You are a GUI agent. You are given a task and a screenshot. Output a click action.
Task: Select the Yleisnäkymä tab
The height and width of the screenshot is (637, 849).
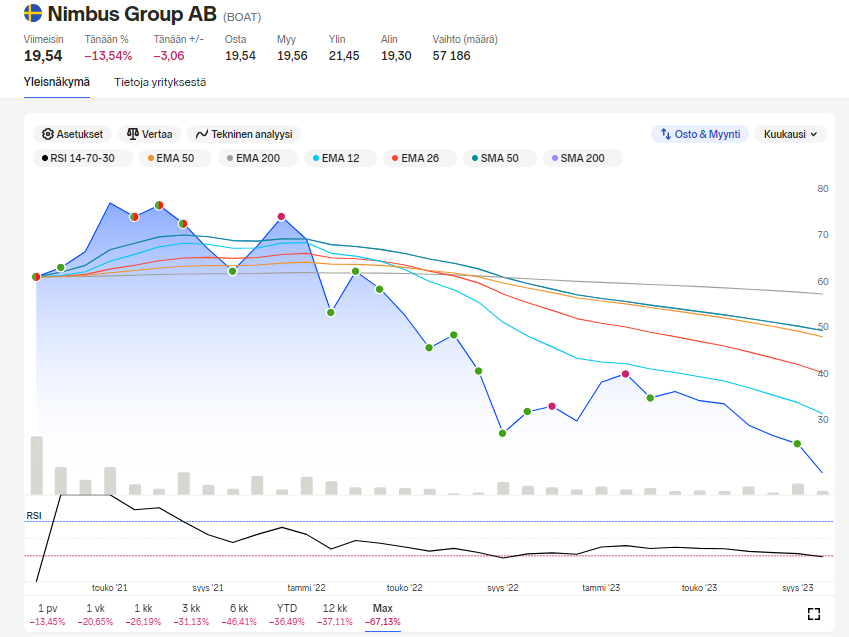57,82
